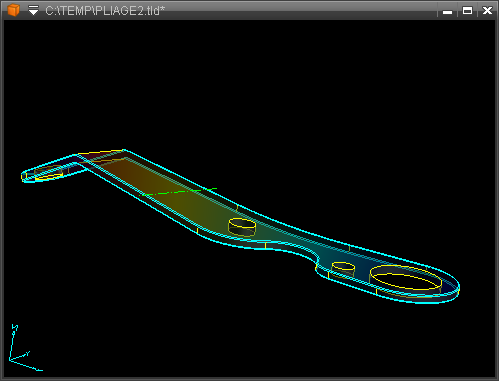Open the title bar dropdown arrow menu
The image size is (499, 381).
33,11
